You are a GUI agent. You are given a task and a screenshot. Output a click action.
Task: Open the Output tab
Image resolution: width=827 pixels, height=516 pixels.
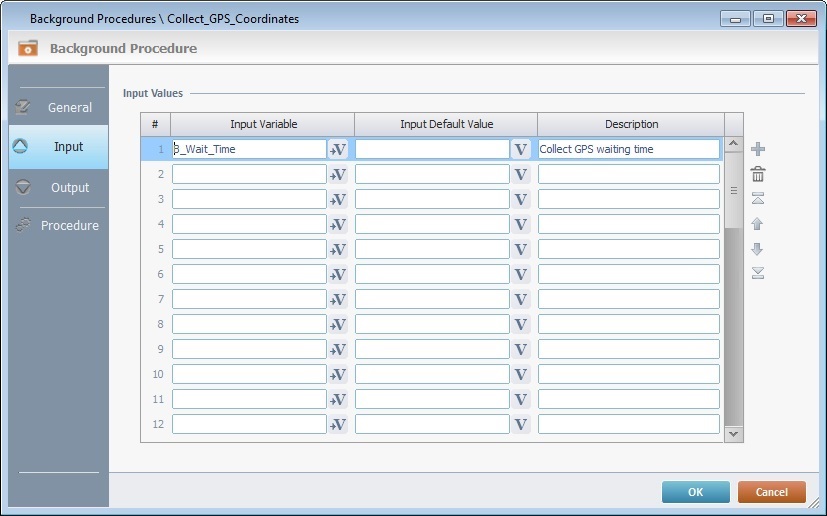pyautogui.click(x=58, y=187)
